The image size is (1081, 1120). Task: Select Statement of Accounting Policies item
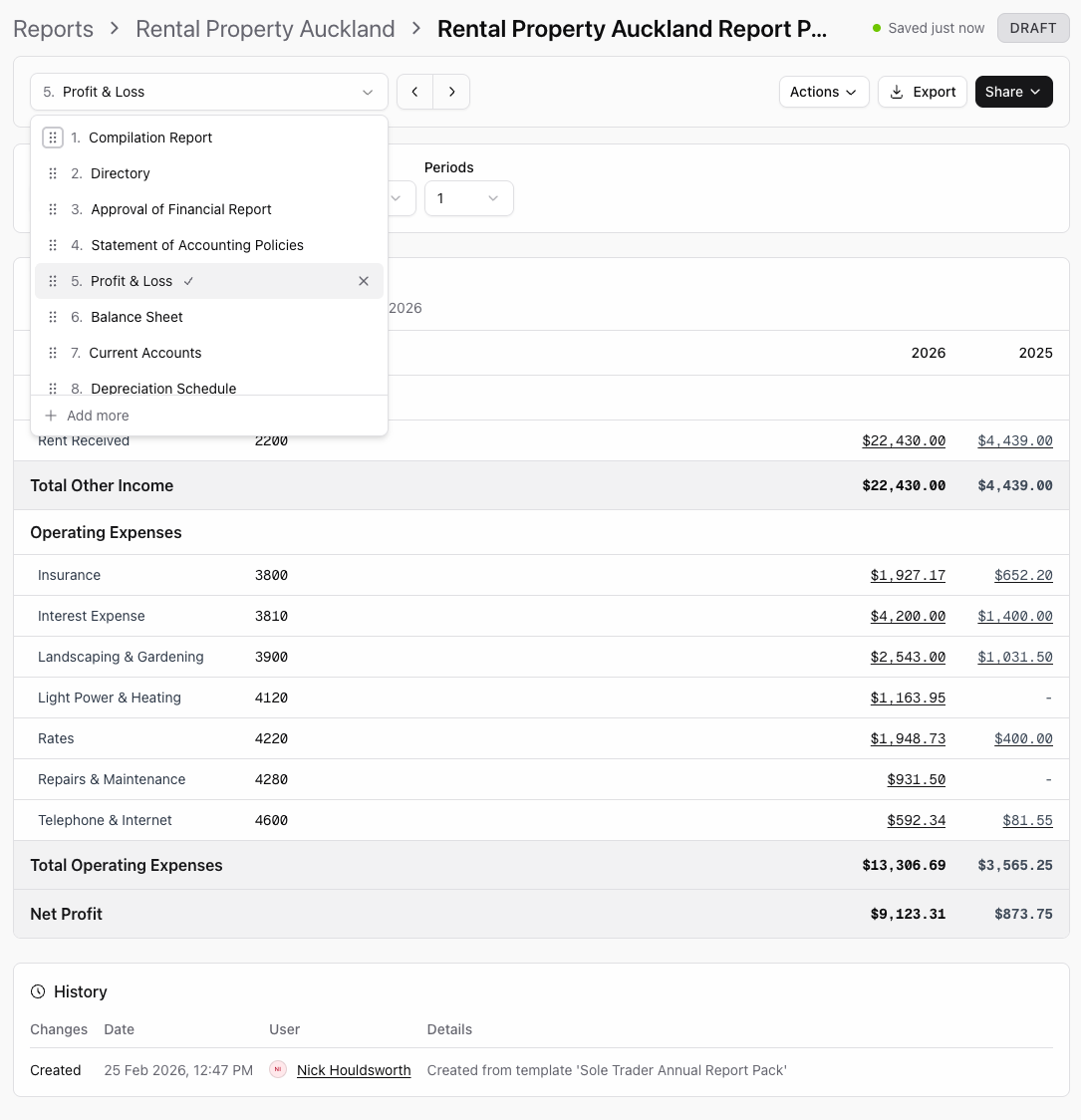coord(197,245)
